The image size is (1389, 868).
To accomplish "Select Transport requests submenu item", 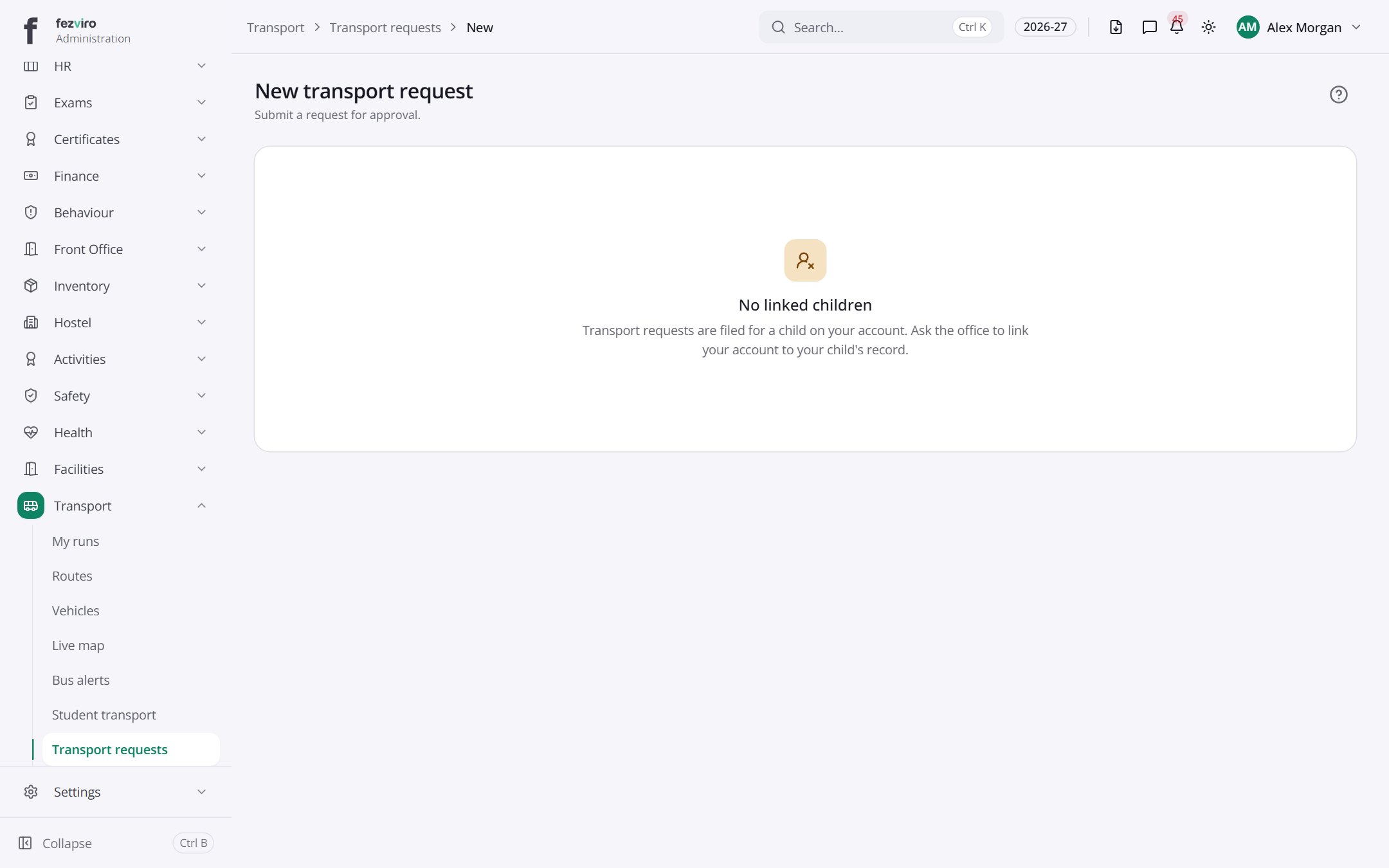I will (131, 750).
